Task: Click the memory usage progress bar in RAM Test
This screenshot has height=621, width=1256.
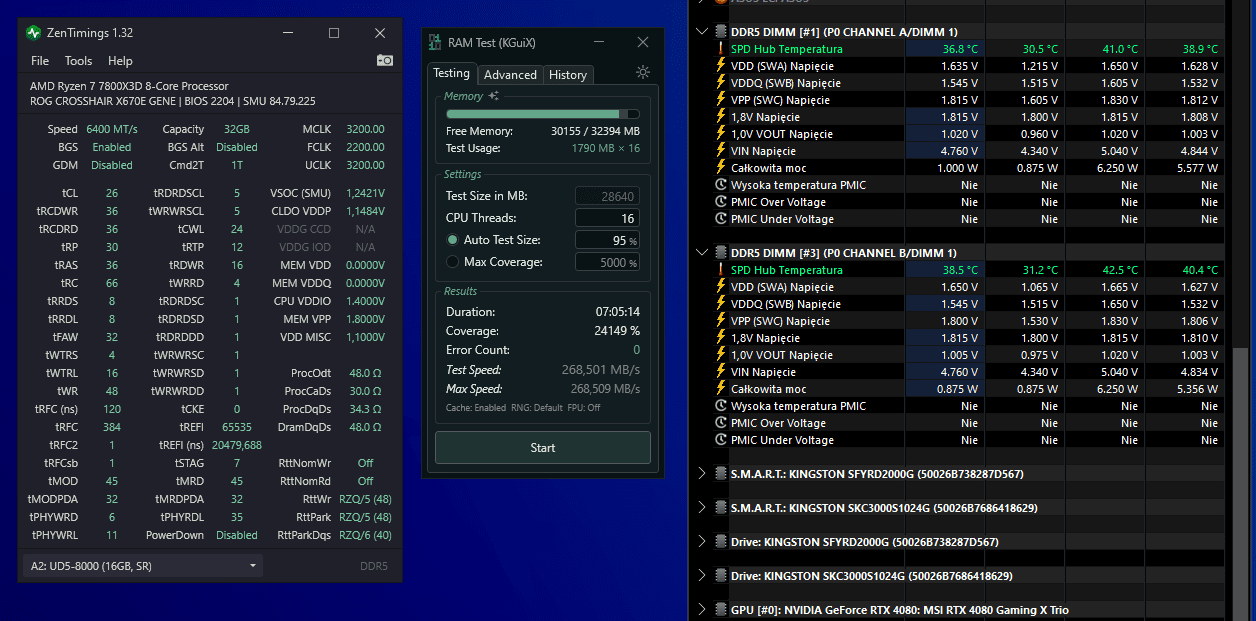Action: click(543, 115)
